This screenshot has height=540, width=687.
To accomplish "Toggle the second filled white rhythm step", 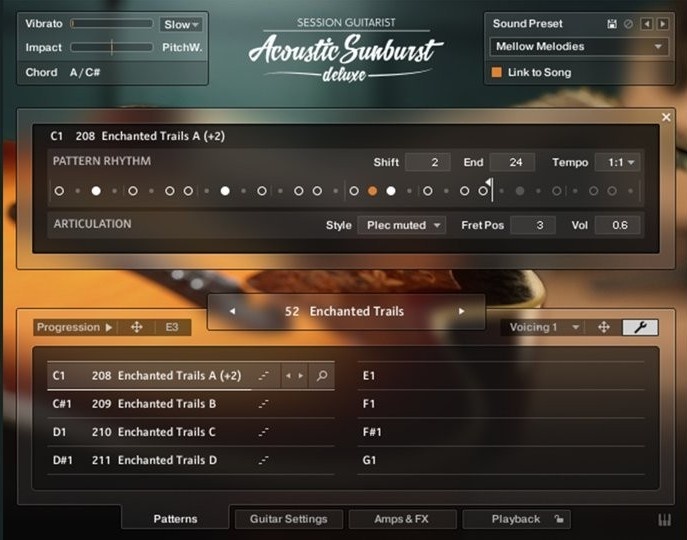I will [225, 191].
